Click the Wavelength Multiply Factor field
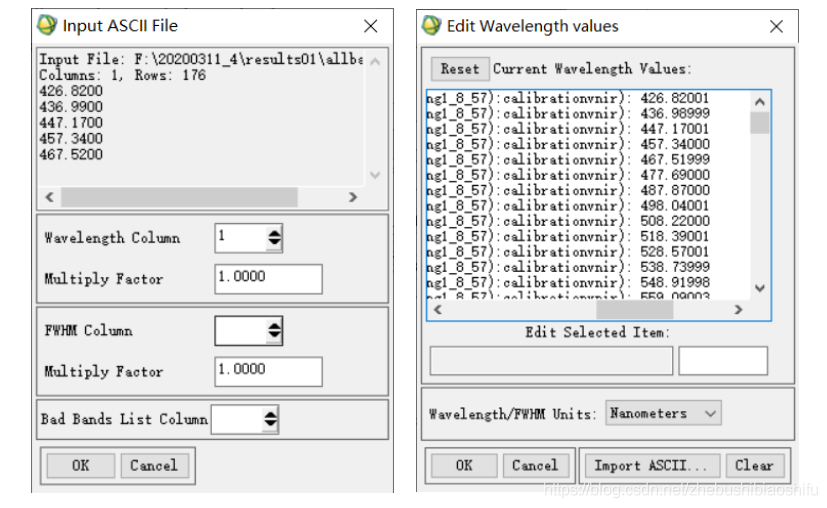 tap(268, 279)
